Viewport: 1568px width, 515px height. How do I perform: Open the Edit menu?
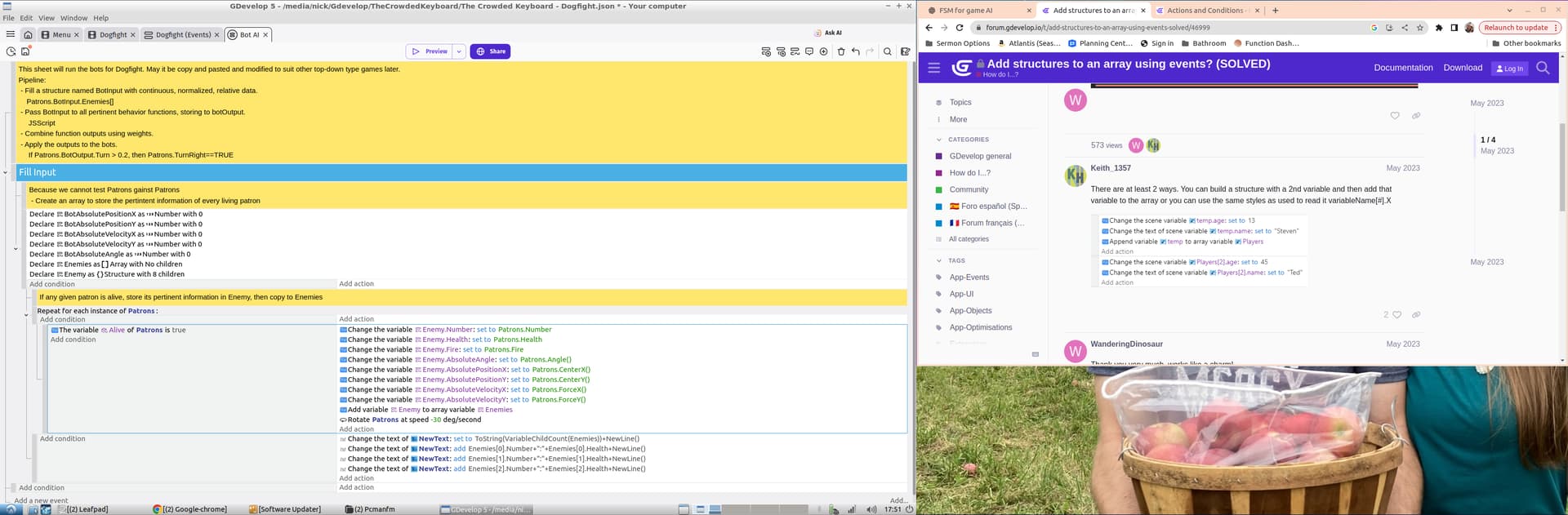[x=26, y=18]
